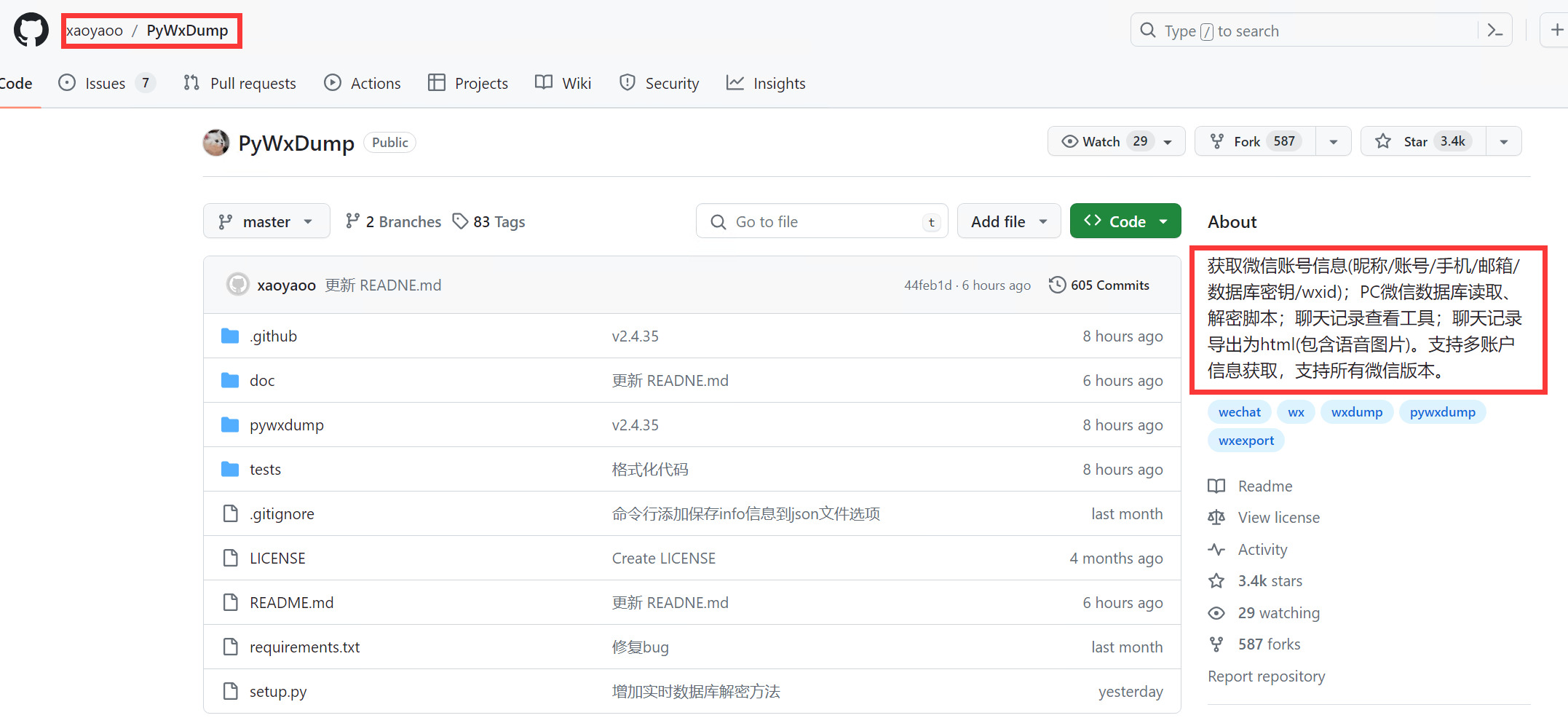
Task: Click the pywxdump topic tag
Action: 1443,412
